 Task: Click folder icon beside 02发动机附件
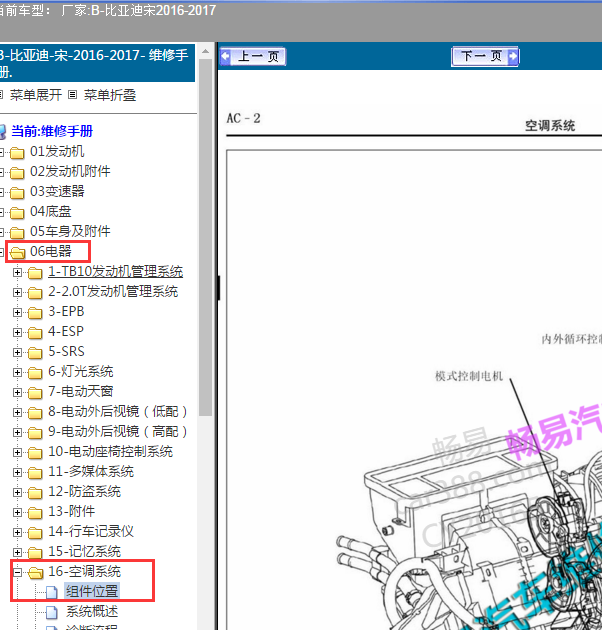[17, 173]
